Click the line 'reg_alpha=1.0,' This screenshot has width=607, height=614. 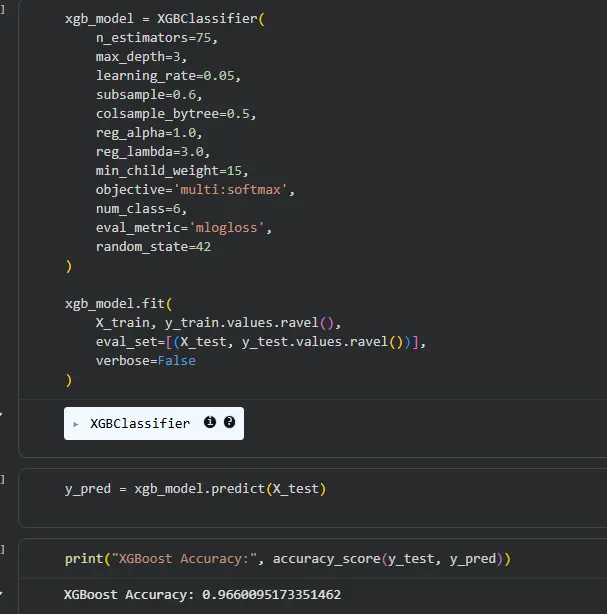point(149,133)
